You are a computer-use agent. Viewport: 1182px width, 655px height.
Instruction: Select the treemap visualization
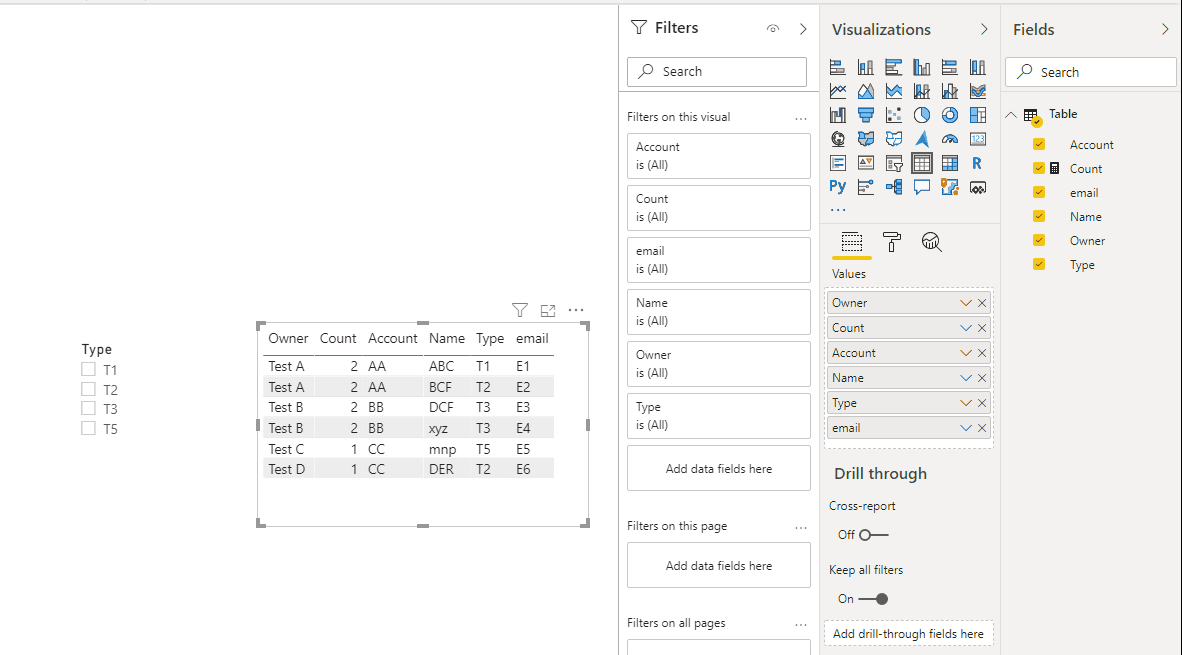(978, 115)
